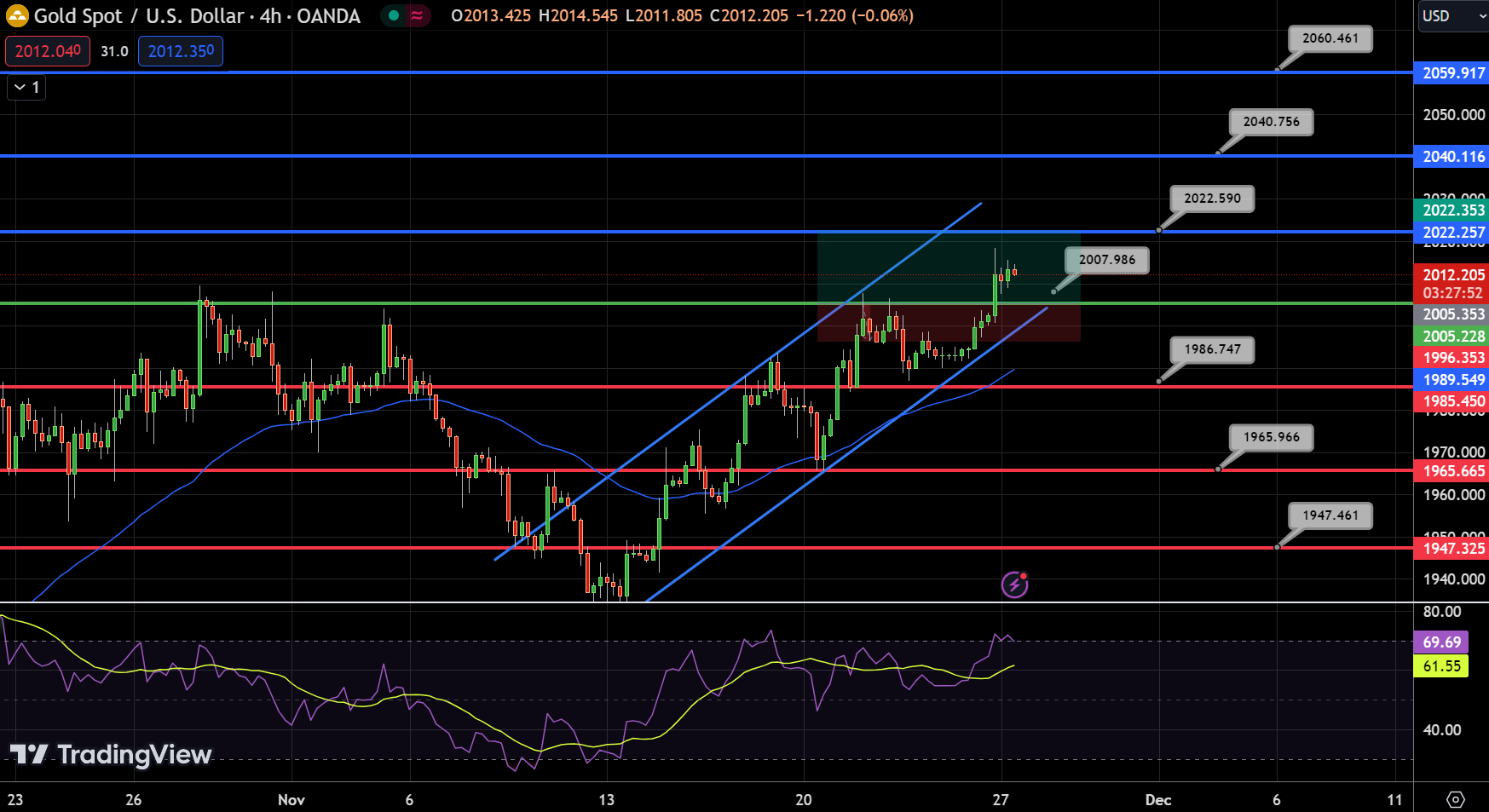Image resolution: width=1489 pixels, height=812 pixels.
Task: Click the 80.00 RSI scale label
Action: pyautogui.click(x=1442, y=612)
